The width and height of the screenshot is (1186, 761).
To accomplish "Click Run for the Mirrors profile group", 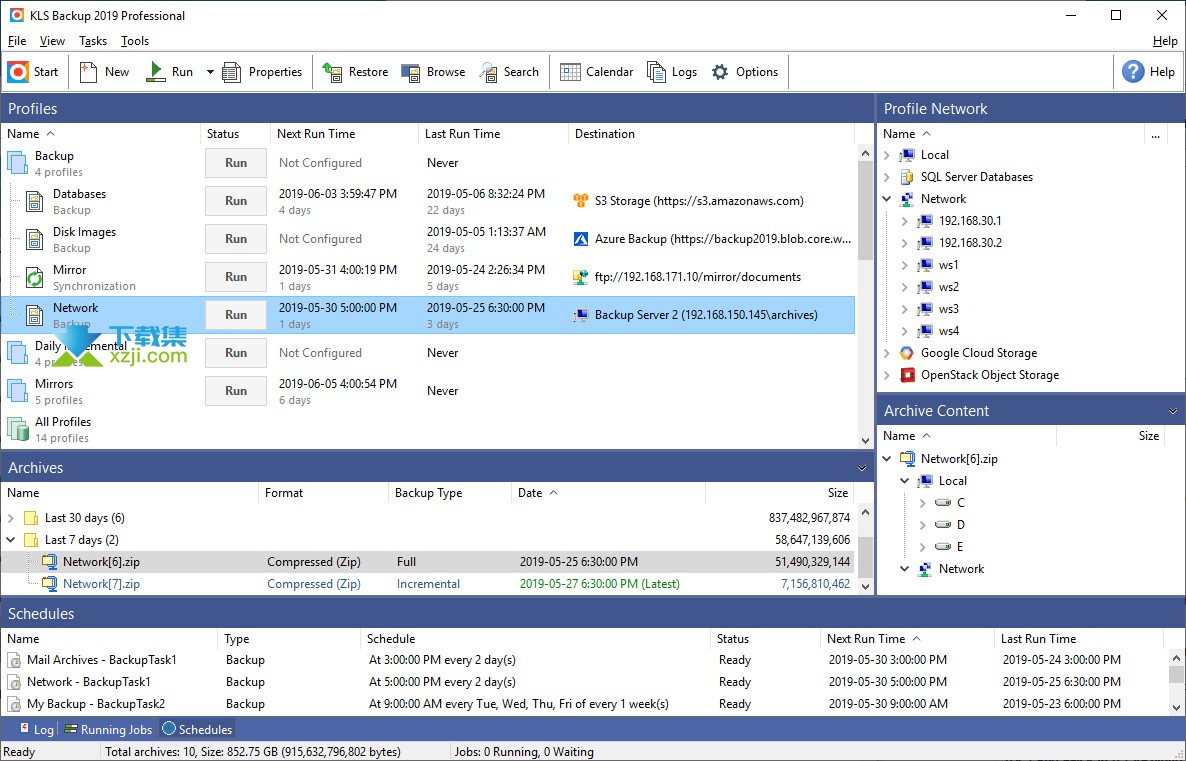I will pos(236,390).
